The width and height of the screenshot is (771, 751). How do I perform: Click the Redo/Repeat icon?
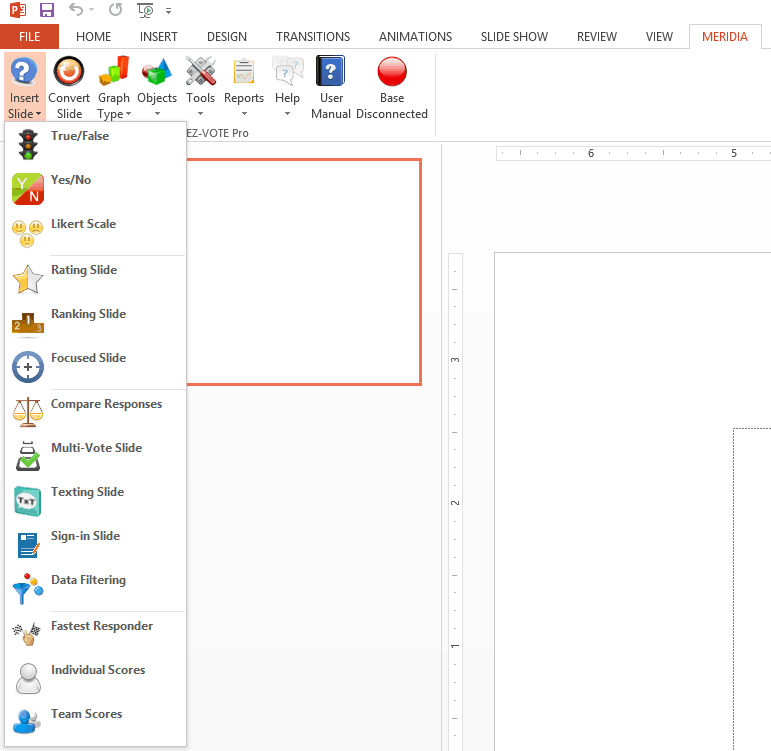116,9
